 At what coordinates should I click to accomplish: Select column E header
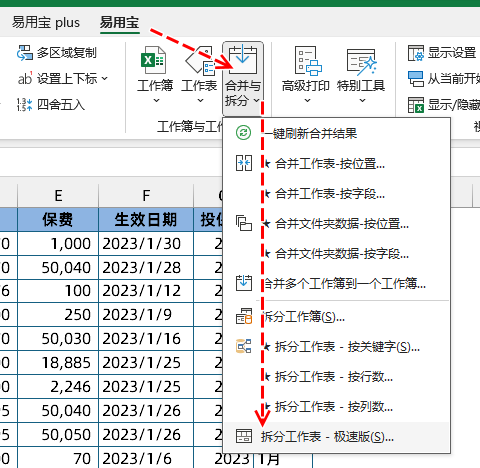(58, 196)
